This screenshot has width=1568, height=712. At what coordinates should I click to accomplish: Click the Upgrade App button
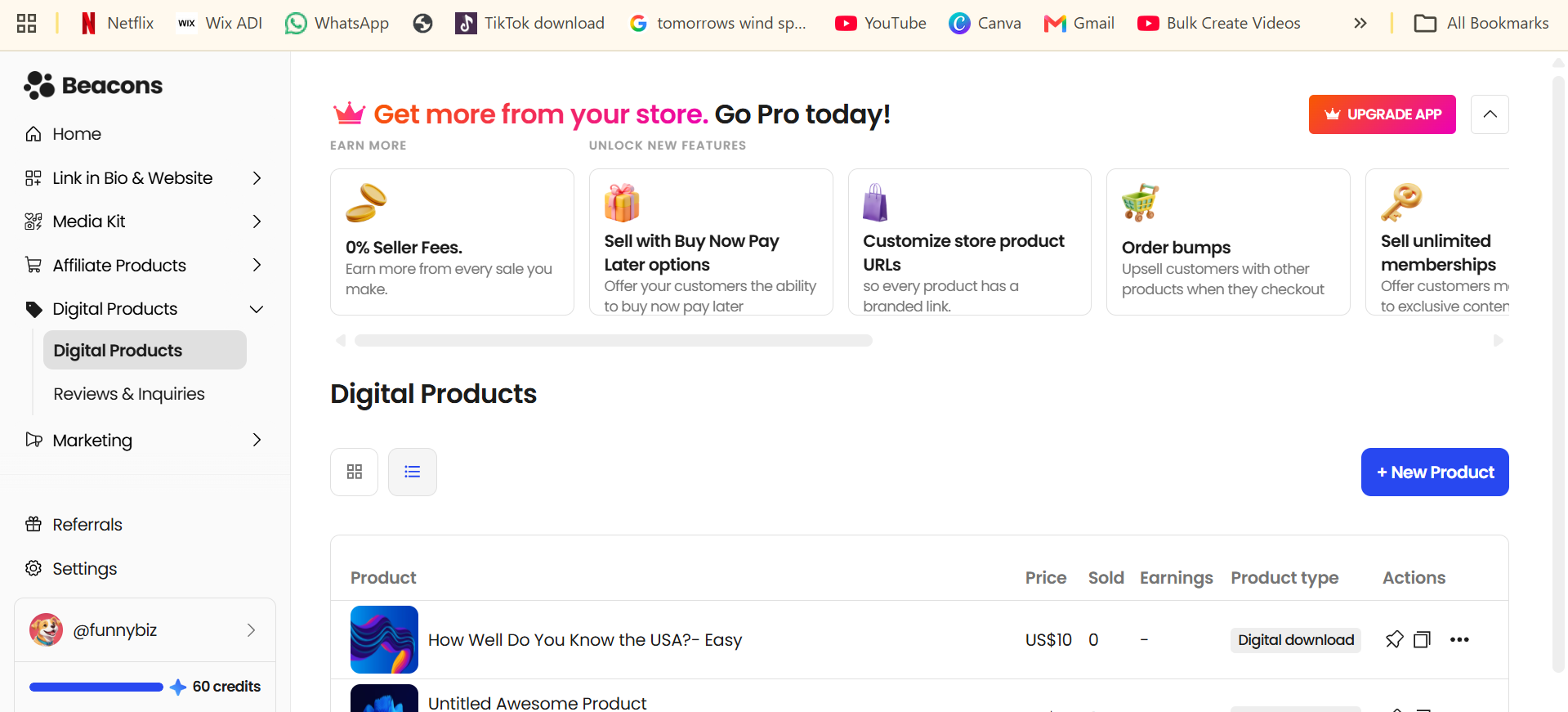tap(1382, 114)
